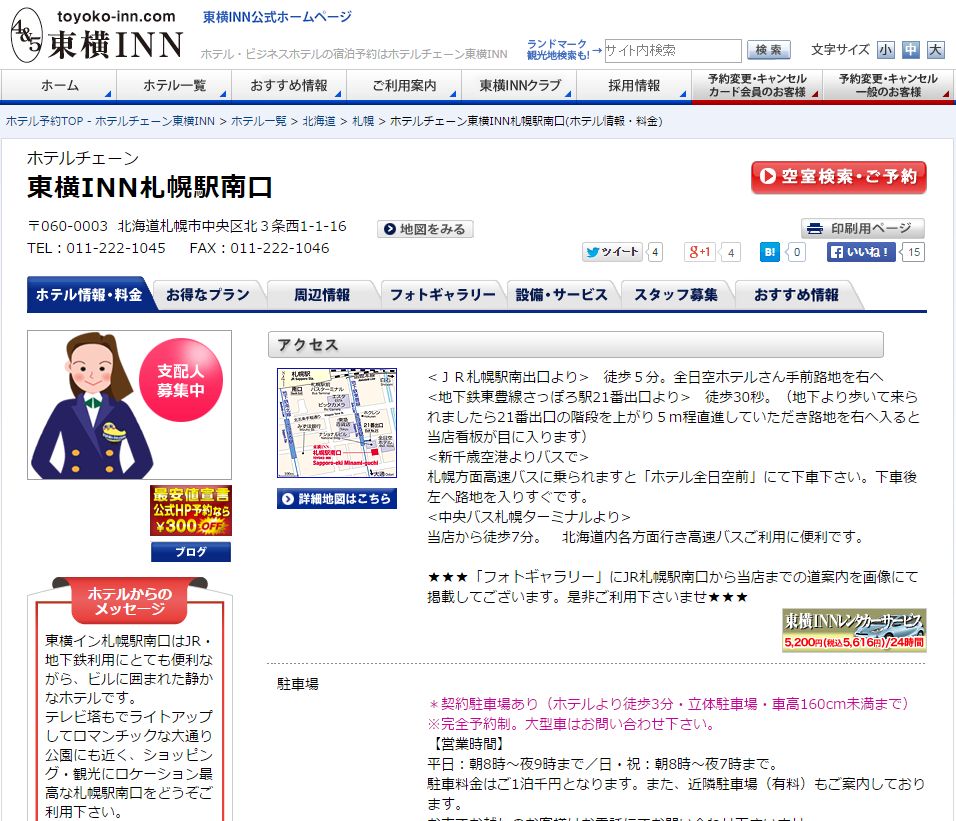
Task: Click the 空室検索・ご予約 red button
Action: 838,177
